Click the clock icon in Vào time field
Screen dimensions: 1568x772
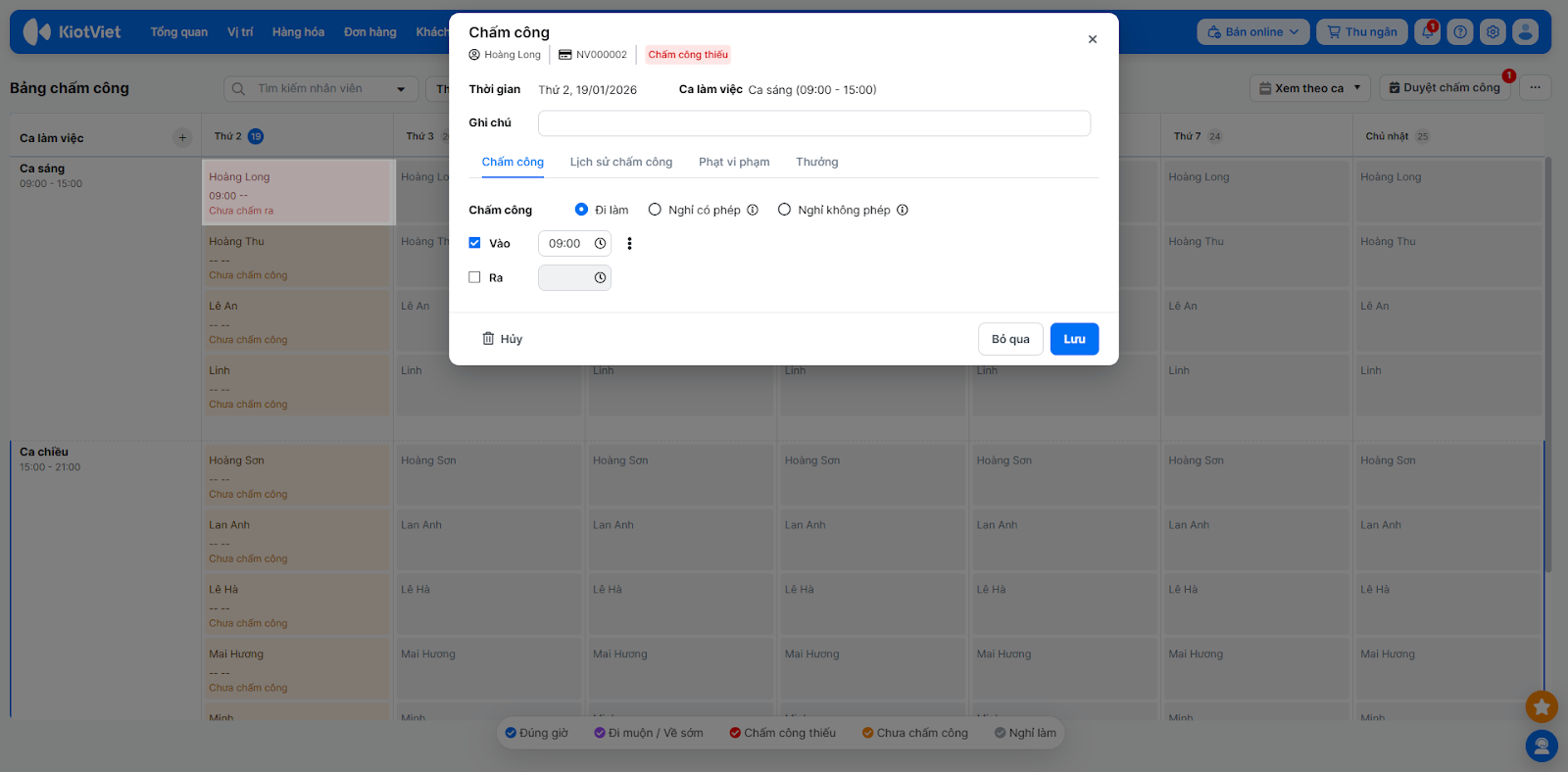point(600,244)
